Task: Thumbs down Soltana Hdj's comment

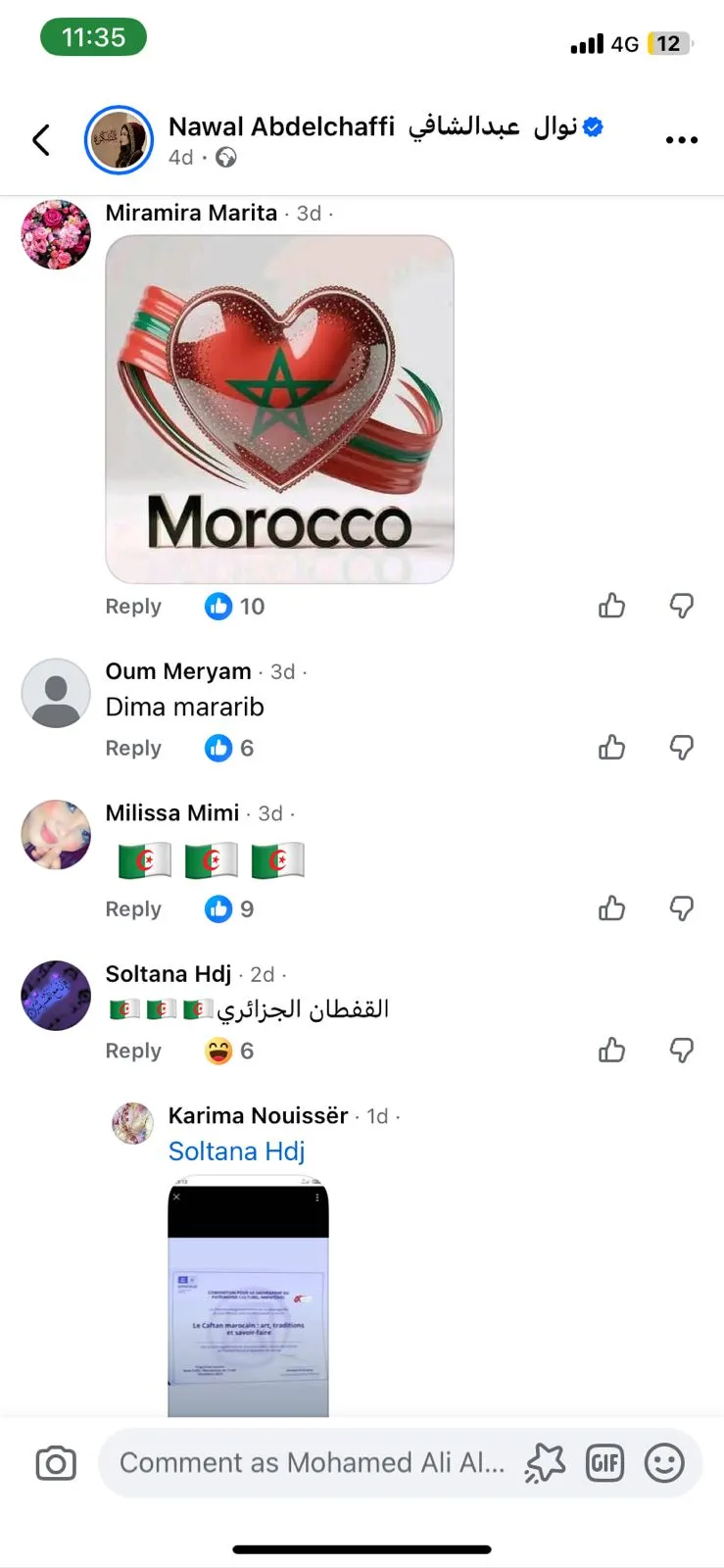Action: point(682,1051)
